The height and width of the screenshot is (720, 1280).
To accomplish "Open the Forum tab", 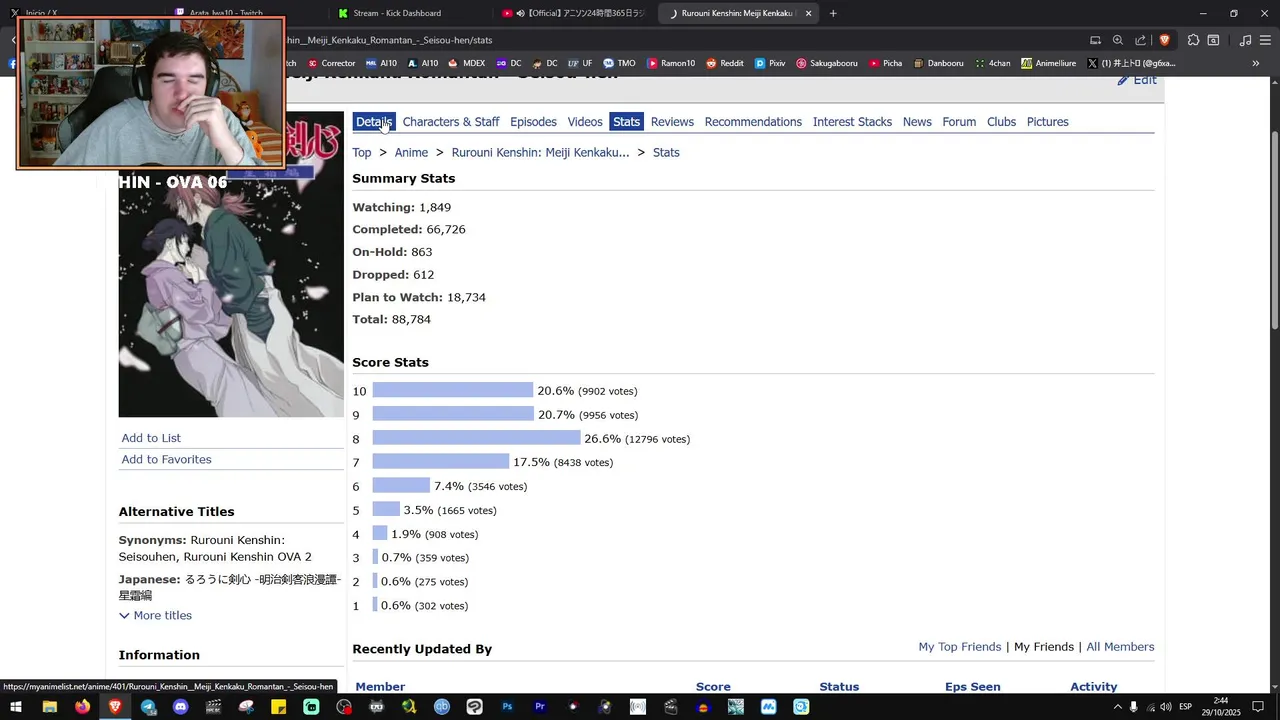I will pos(959,122).
